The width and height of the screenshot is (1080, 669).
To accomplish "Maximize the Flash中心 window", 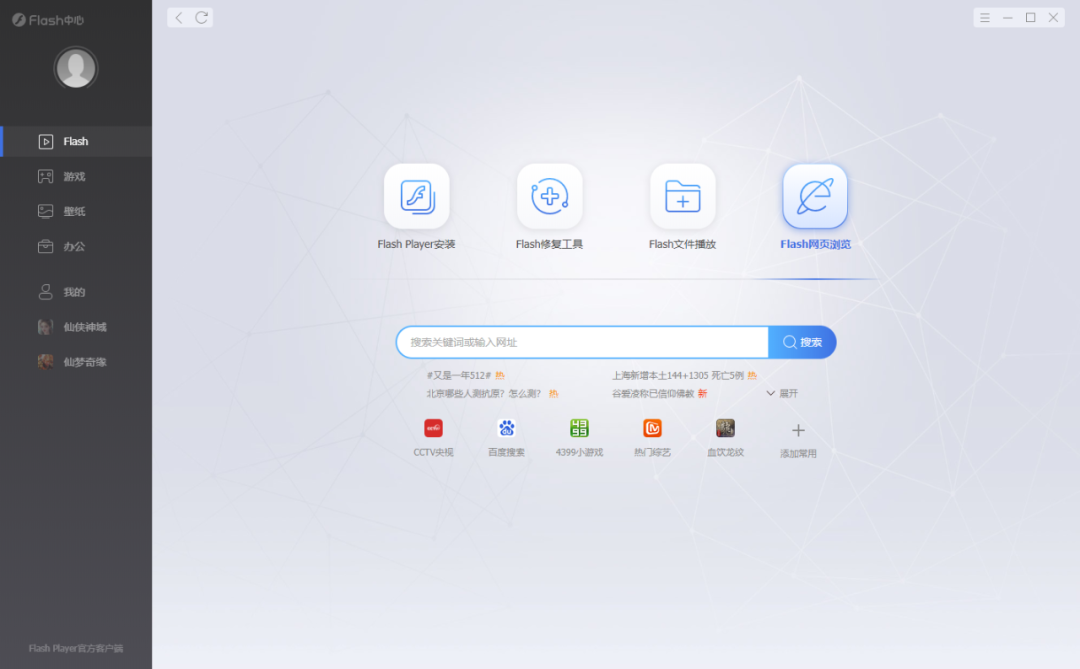I will pos(1030,18).
